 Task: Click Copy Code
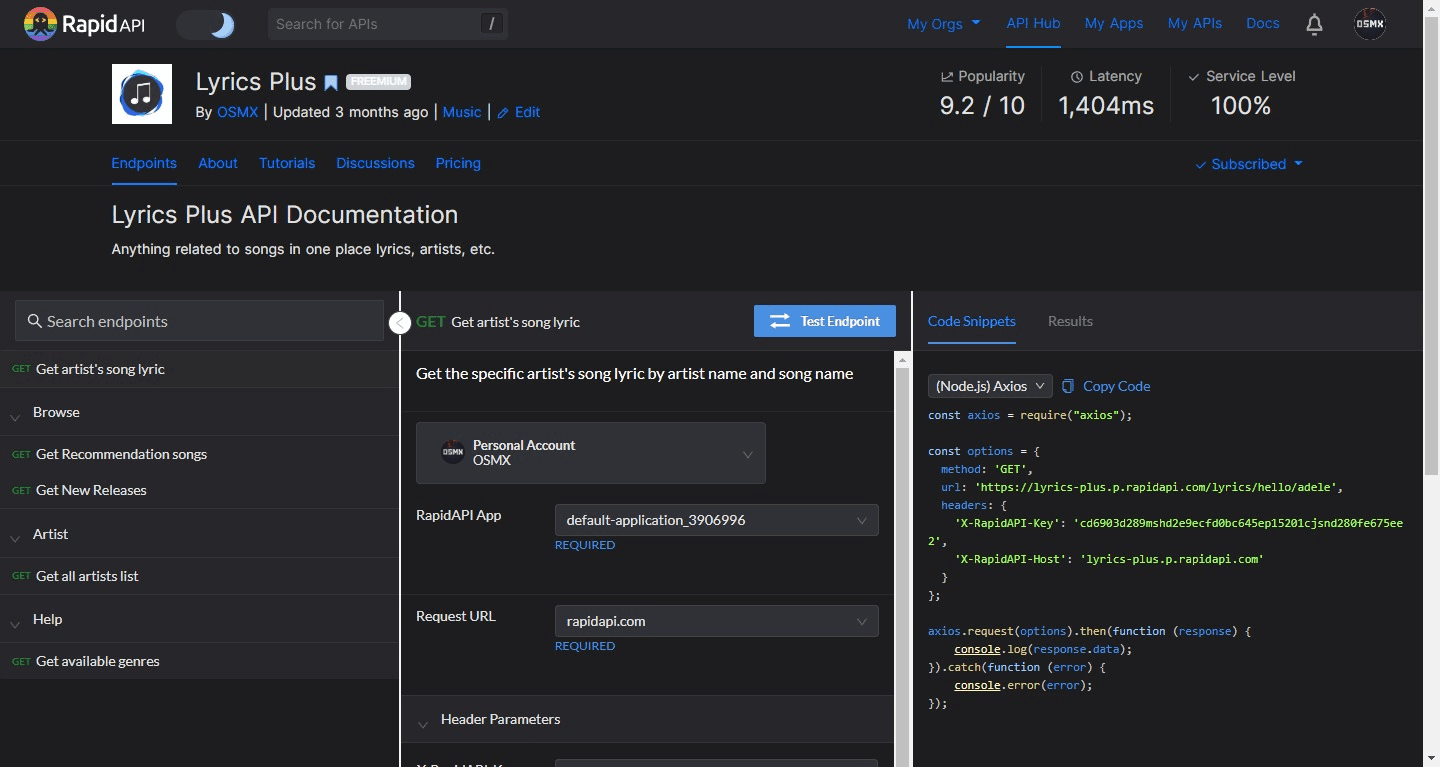(1106, 386)
